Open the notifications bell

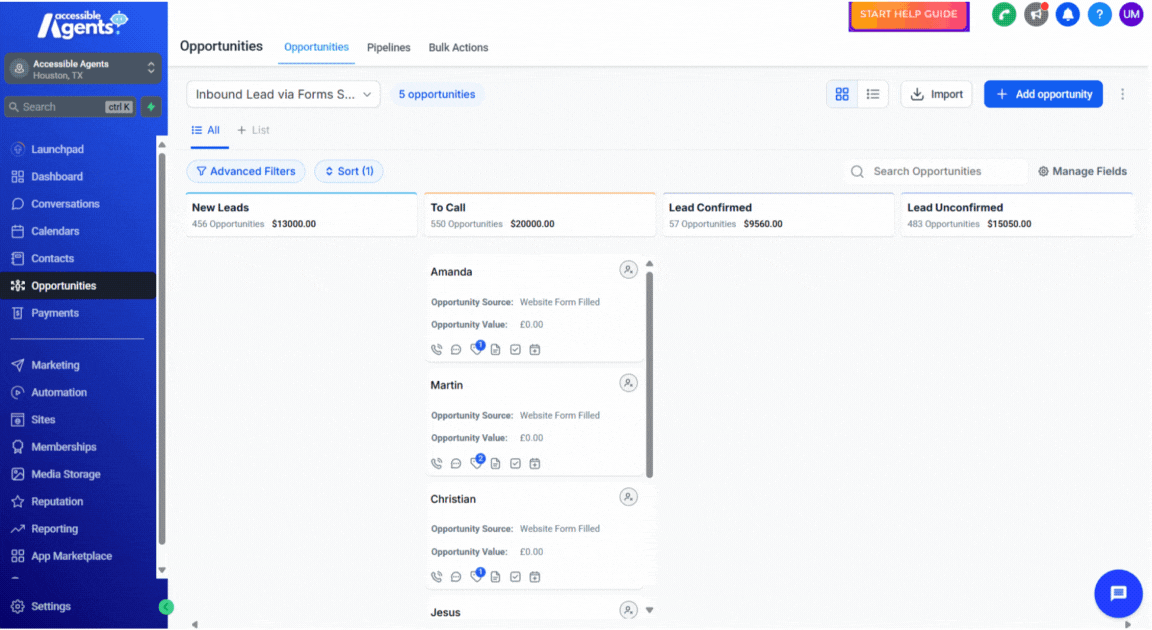click(1067, 14)
